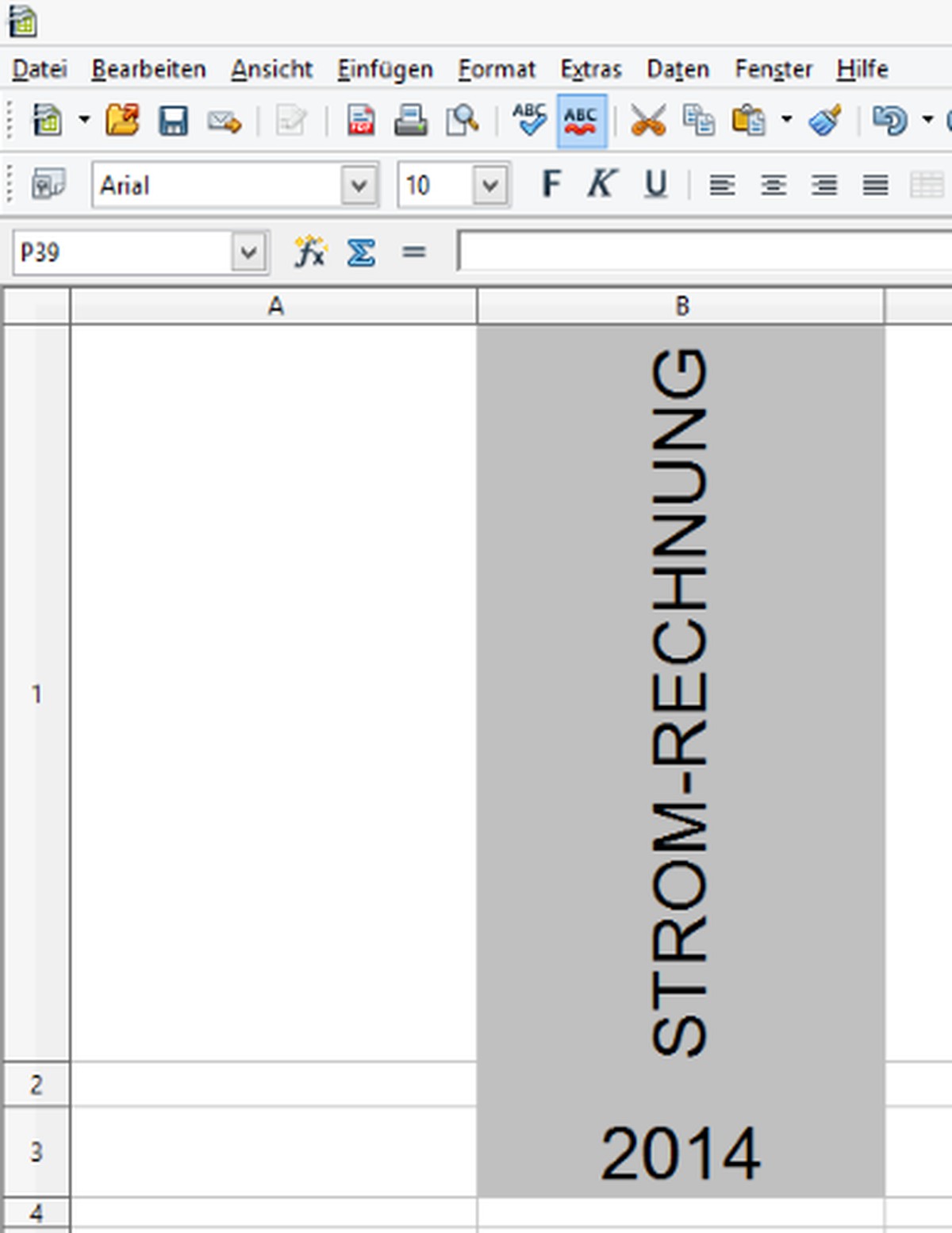Expand the font size dropdown
This screenshot has height=1233, width=952.
coord(490,186)
